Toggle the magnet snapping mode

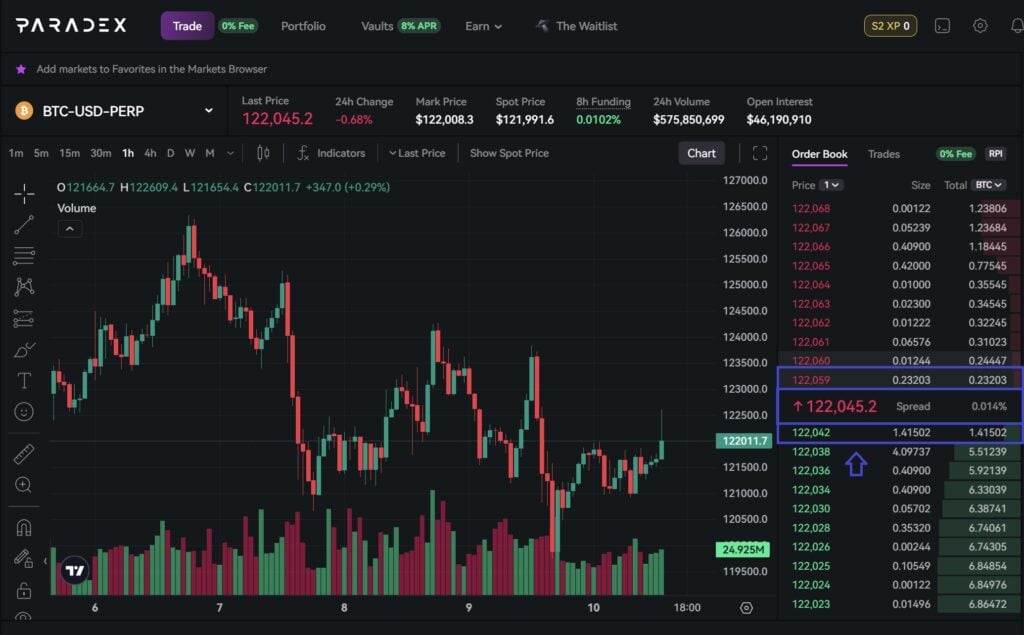click(x=24, y=527)
